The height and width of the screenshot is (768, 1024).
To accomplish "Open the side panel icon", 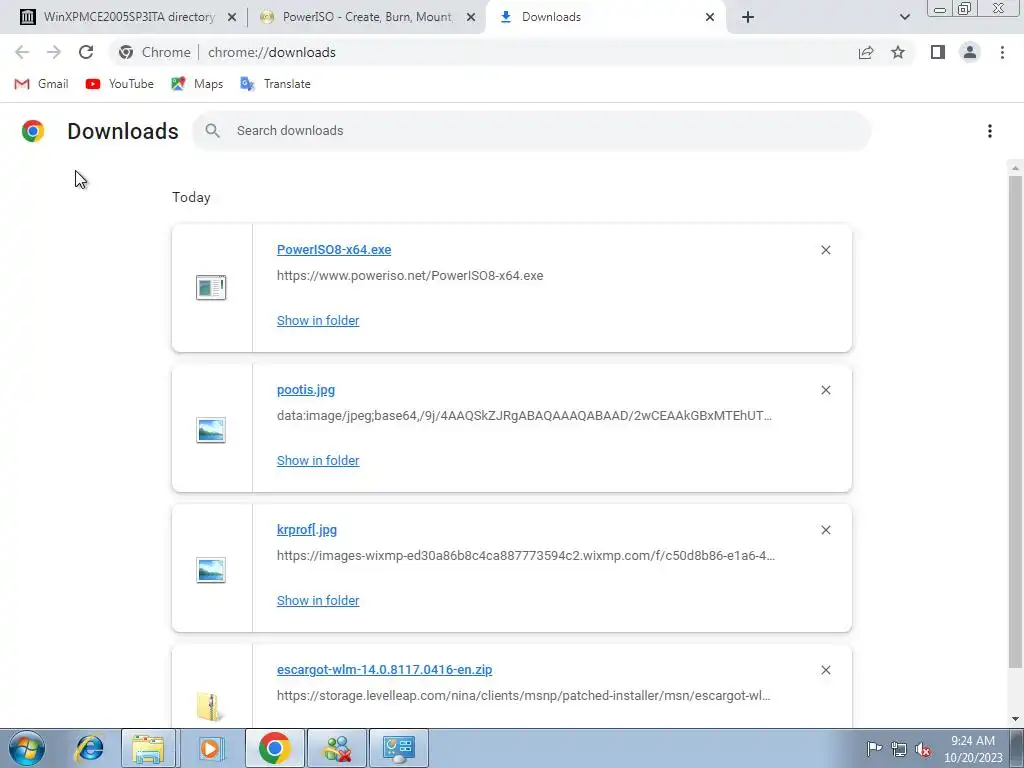I will pyautogui.click(x=938, y=52).
